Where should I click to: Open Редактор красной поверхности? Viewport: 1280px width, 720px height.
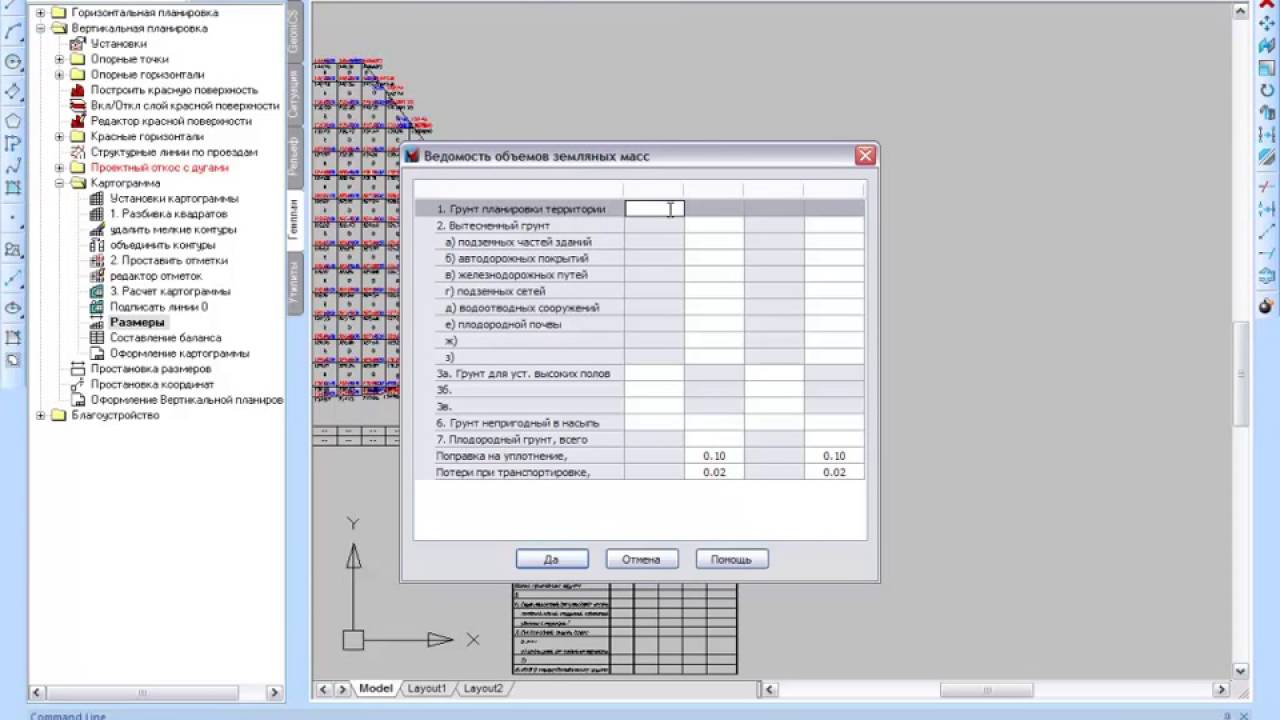click(171, 121)
